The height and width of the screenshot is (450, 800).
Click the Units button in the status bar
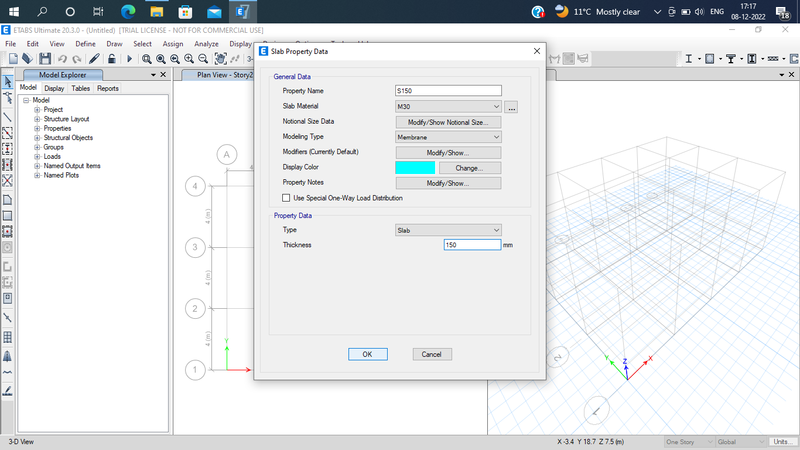[x=783, y=442]
